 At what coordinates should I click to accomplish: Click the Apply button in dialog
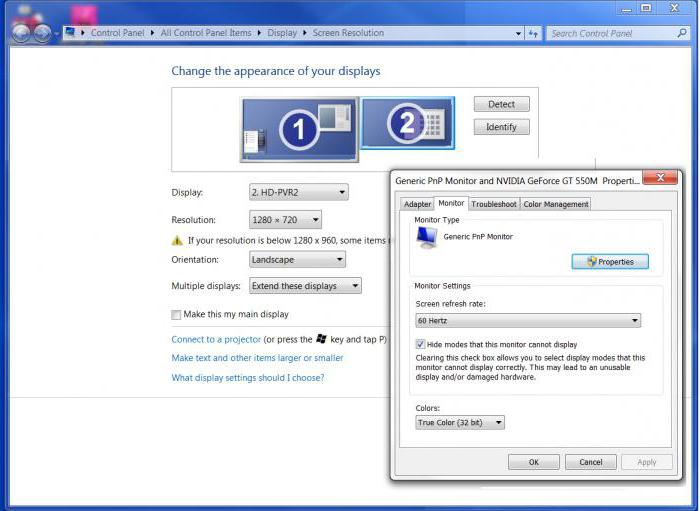point(647,462)
